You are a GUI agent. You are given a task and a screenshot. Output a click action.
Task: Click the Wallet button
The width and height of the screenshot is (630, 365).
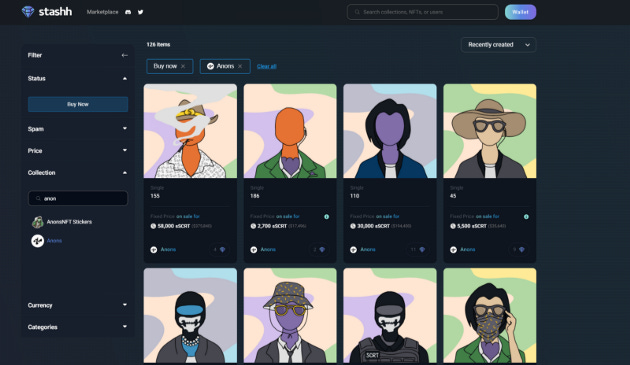(x=520, y=12)
